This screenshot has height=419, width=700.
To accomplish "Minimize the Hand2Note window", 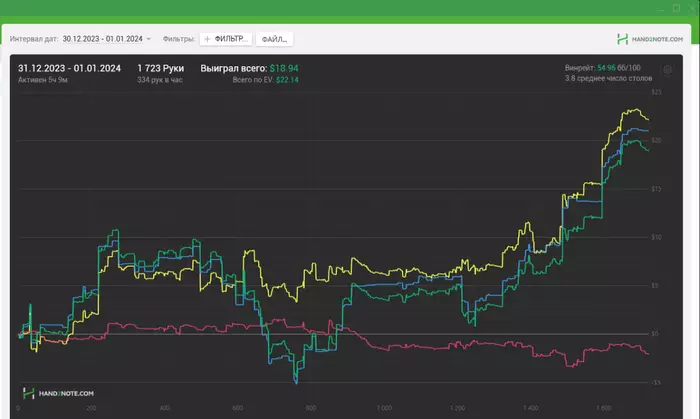I will (x=661, y=8).
